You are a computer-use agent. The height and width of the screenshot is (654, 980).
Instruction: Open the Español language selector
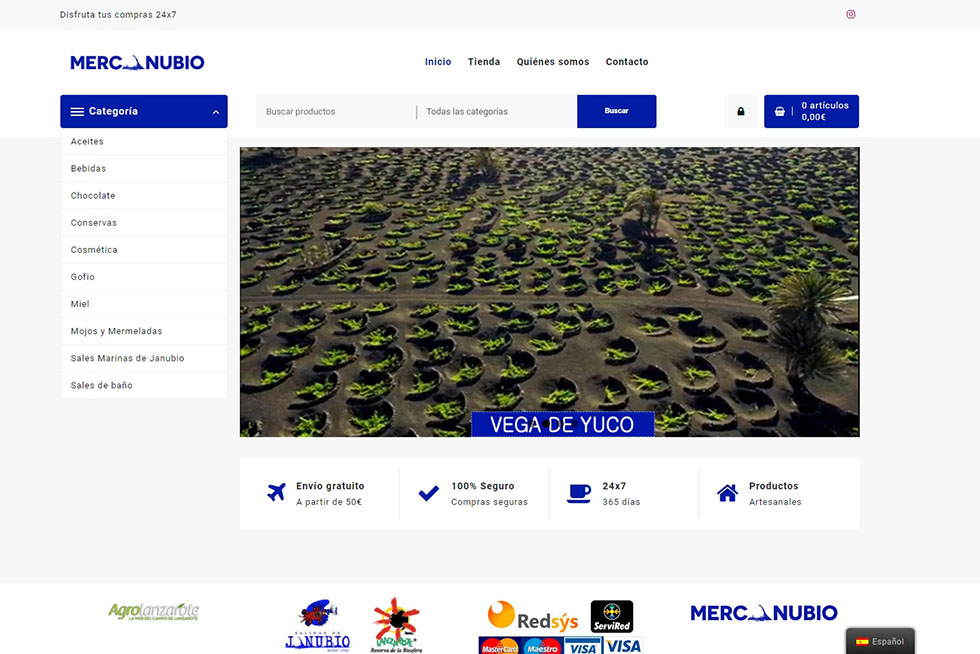click(879, 641)
